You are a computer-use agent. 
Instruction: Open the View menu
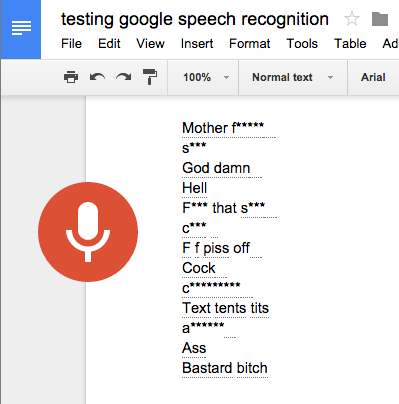point(150,44)
